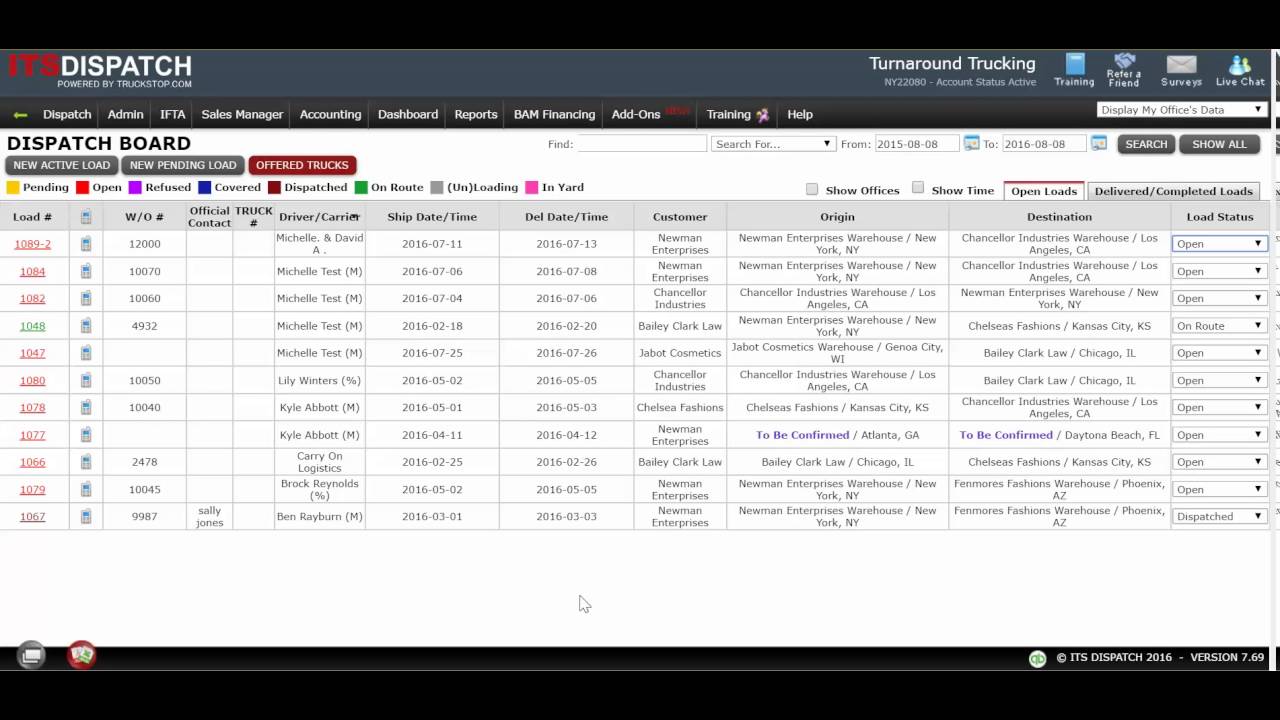1280x720 pixels.
Task: Open the Sales Manager menu
Action: (242, 114)
